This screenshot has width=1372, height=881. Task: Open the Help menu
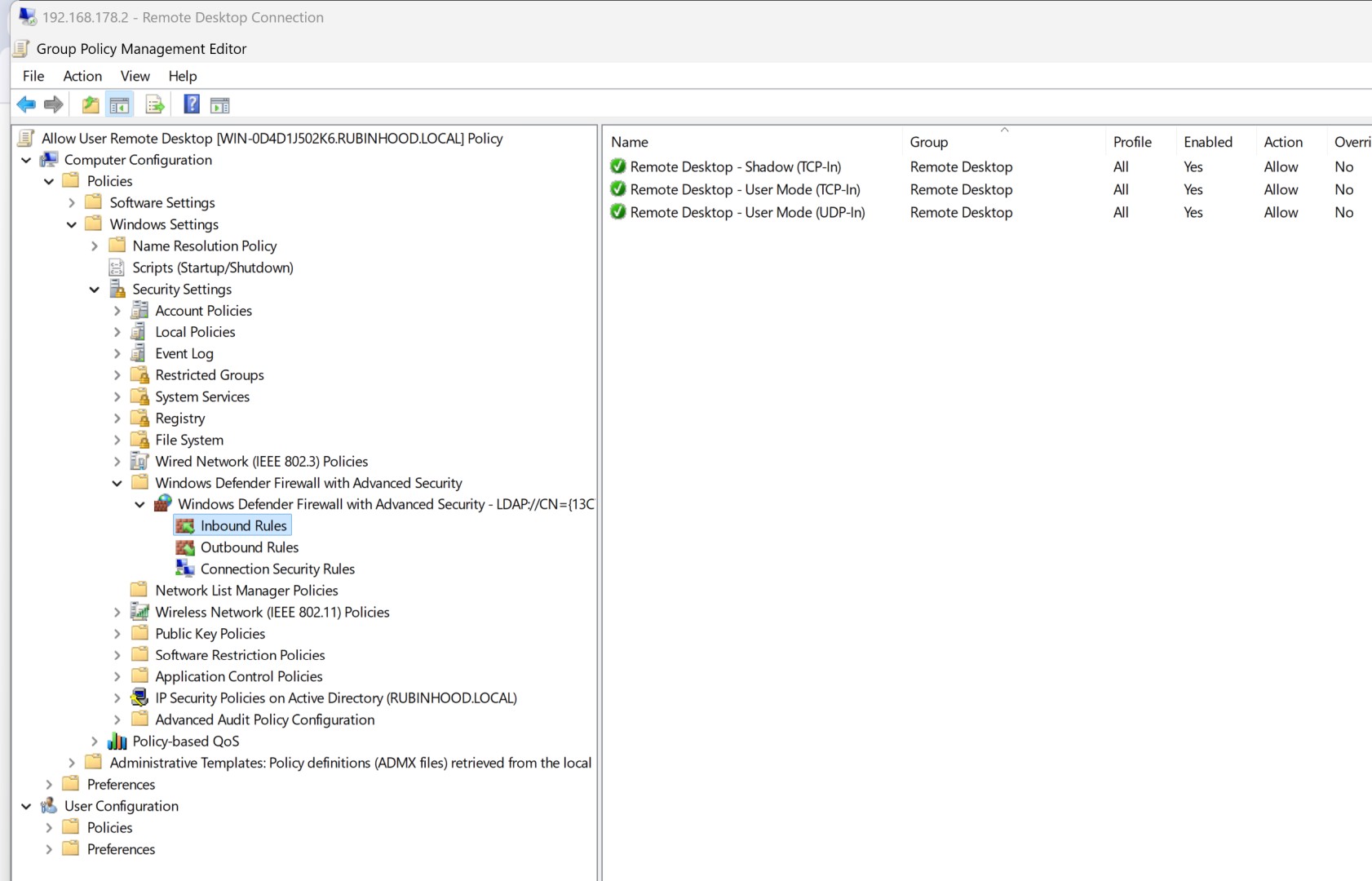click(x=183, y=76)
